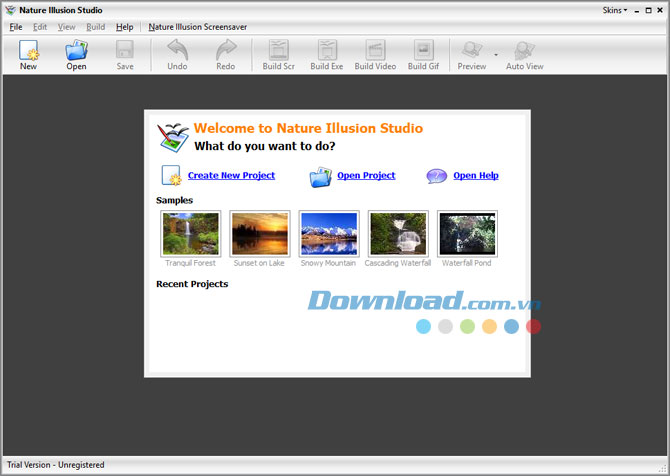This screenshot has height=476, width=670.
Task: Open the Snowy Mountain sample thumbnail
Action: (329, 234)
